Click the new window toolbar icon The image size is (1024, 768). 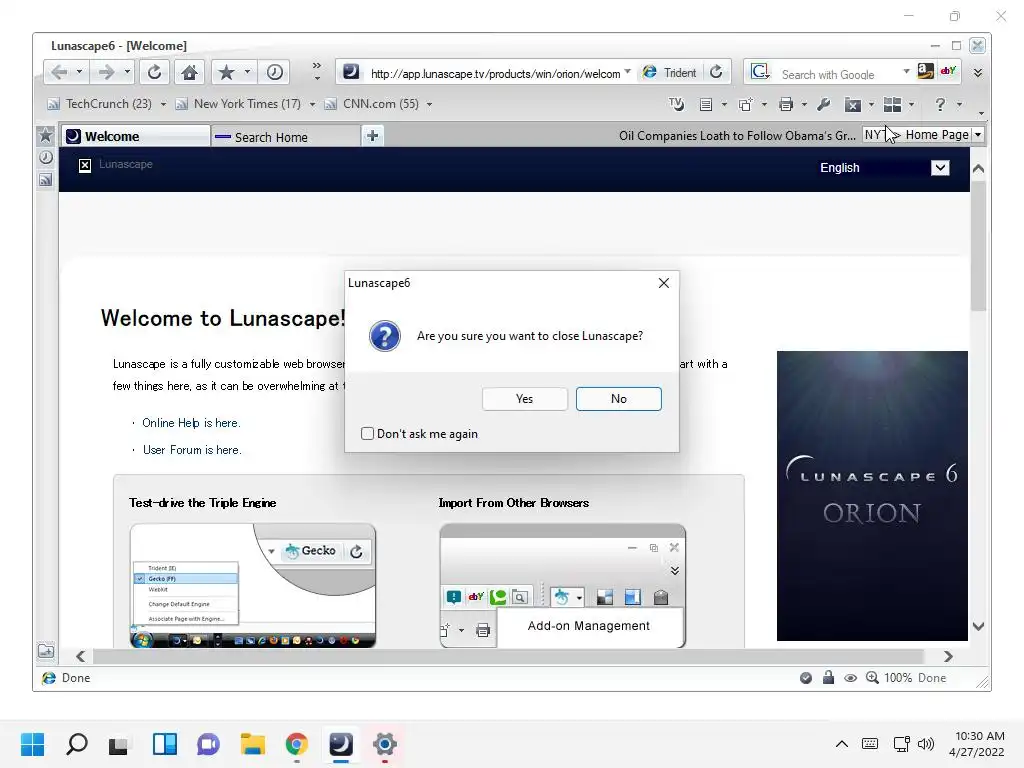click(745, 104)
